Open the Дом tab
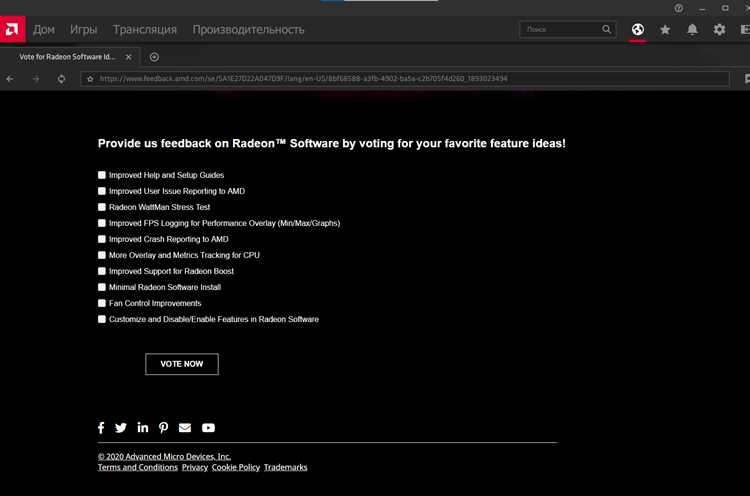750x496 pixels. coord(44,30)
